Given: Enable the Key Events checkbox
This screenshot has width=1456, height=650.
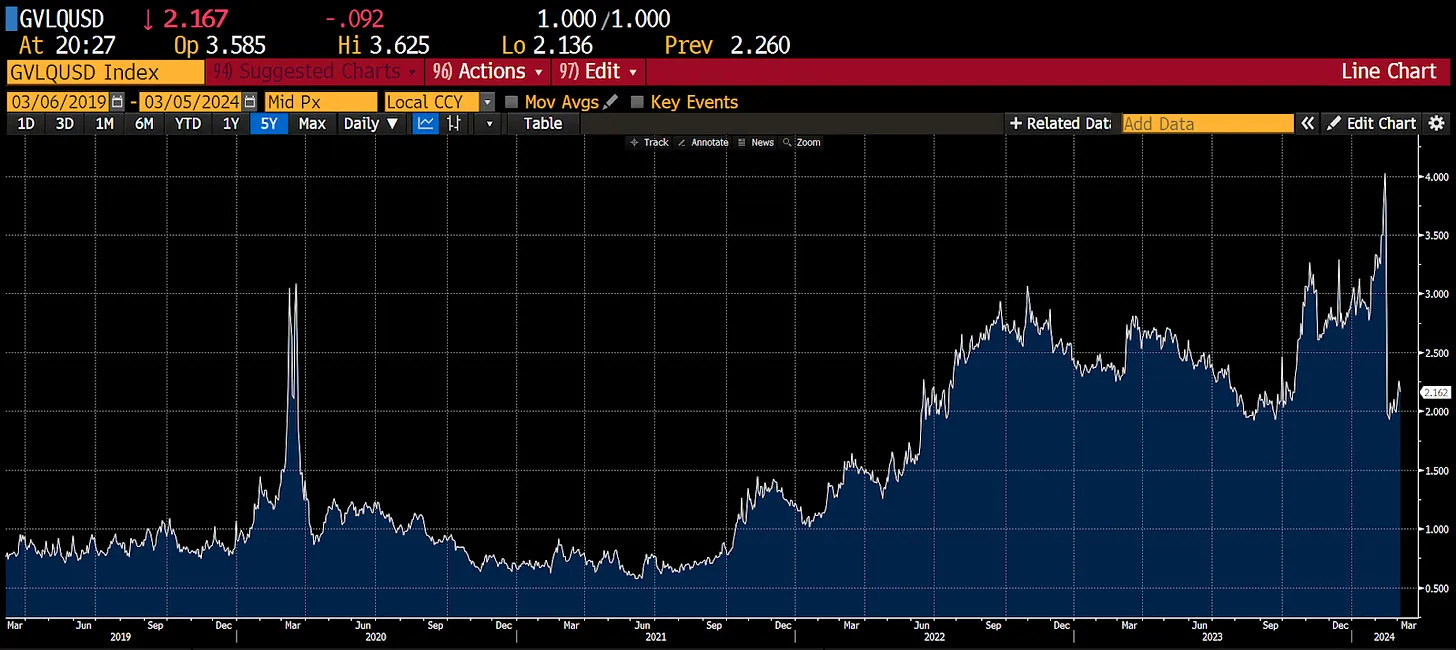Looking at the screenshot, I should (x=637, y=102).
